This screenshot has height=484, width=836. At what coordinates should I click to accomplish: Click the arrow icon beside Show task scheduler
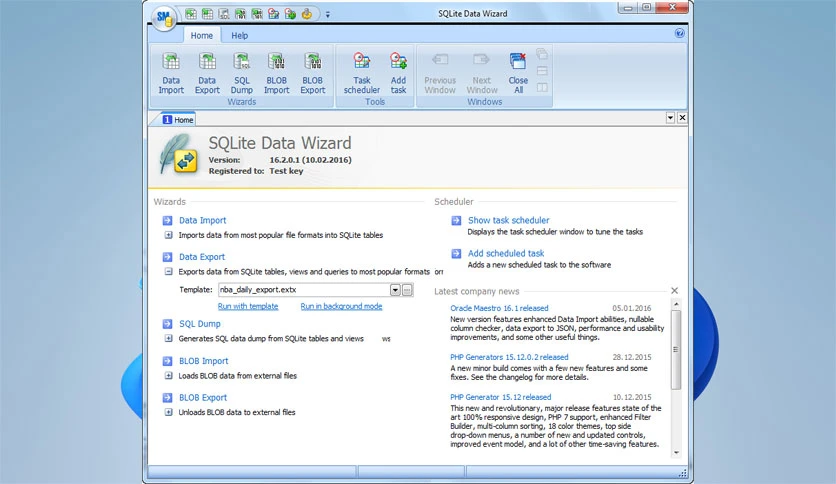(x=456, y=220)
